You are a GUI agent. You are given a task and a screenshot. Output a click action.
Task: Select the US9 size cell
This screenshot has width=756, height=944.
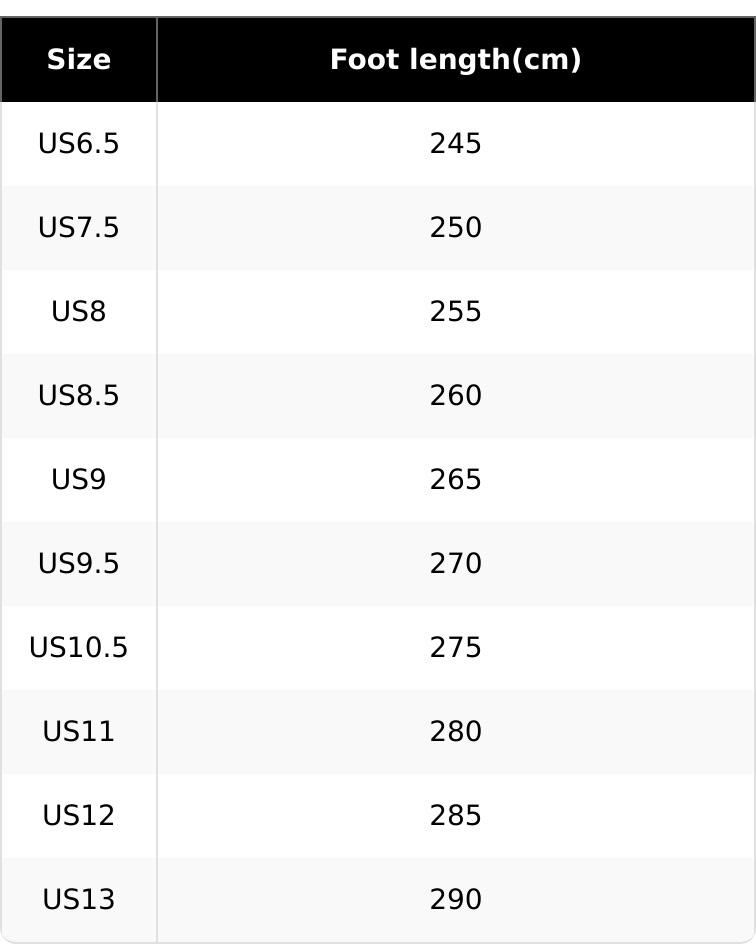pyautogui.click(x=78, y=480)
